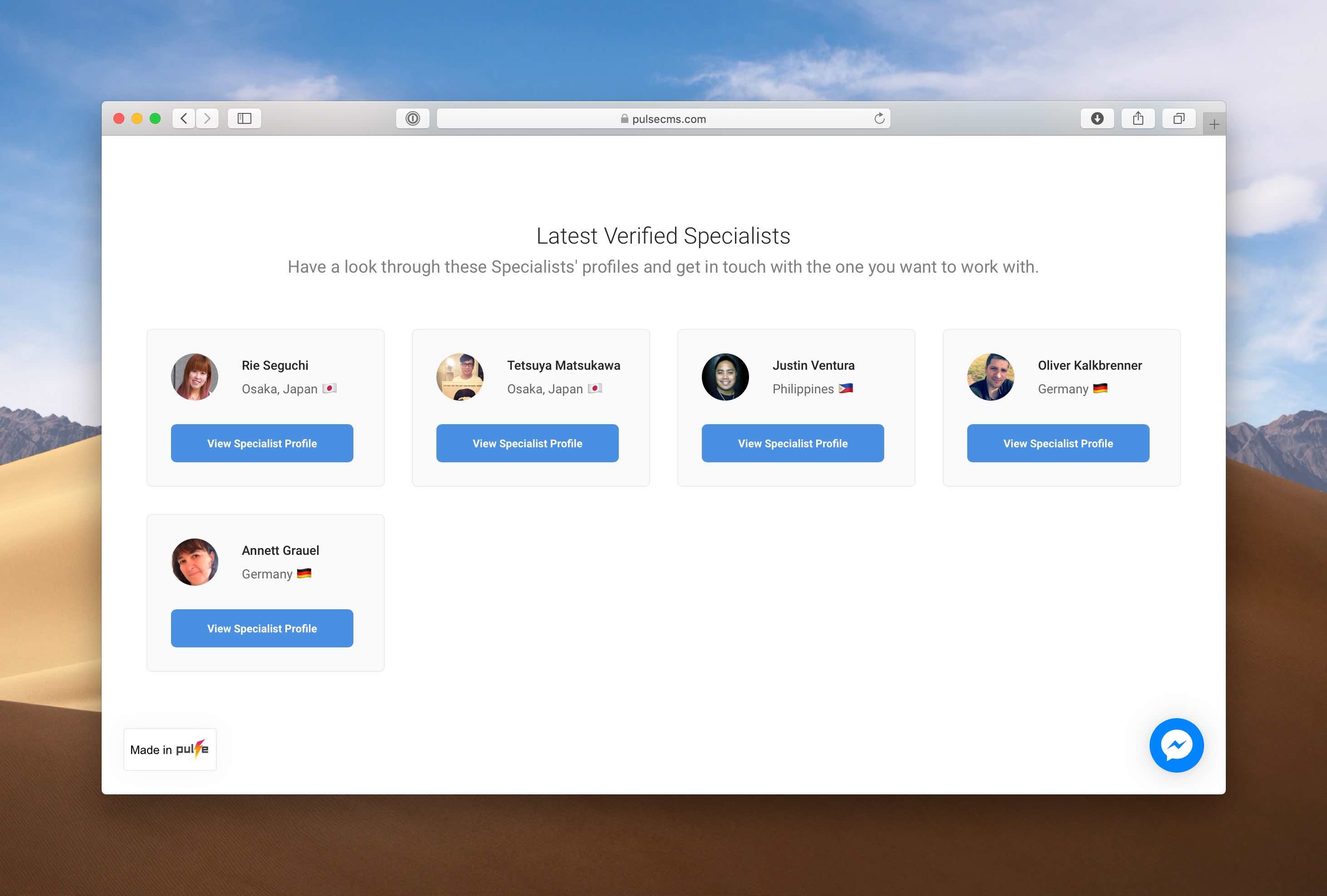The height and width of the screenshot is (896, 1327).
Task: Click the pulsecms.com address field
Action: (663, 118)
